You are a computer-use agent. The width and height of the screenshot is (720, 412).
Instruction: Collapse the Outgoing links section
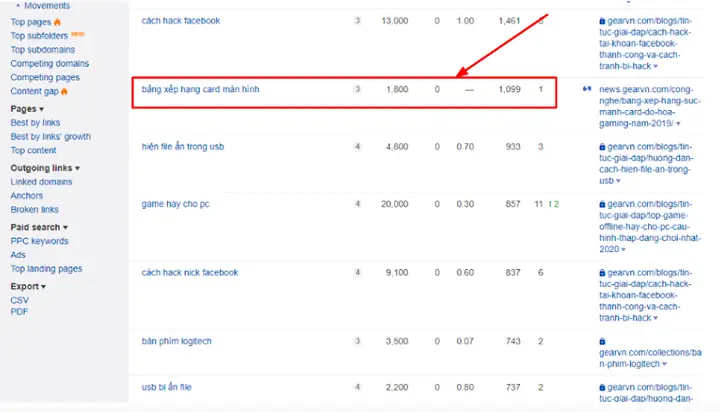point(45,168)
